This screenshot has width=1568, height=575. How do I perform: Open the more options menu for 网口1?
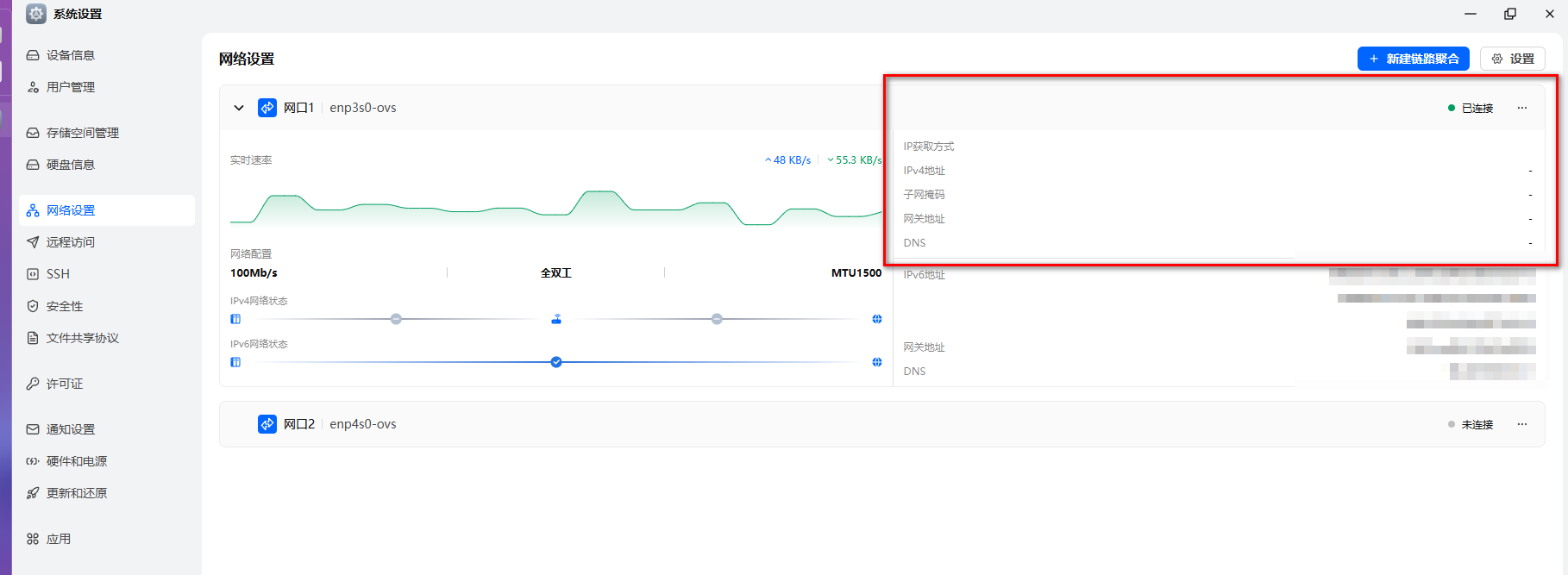point(1522,108)
